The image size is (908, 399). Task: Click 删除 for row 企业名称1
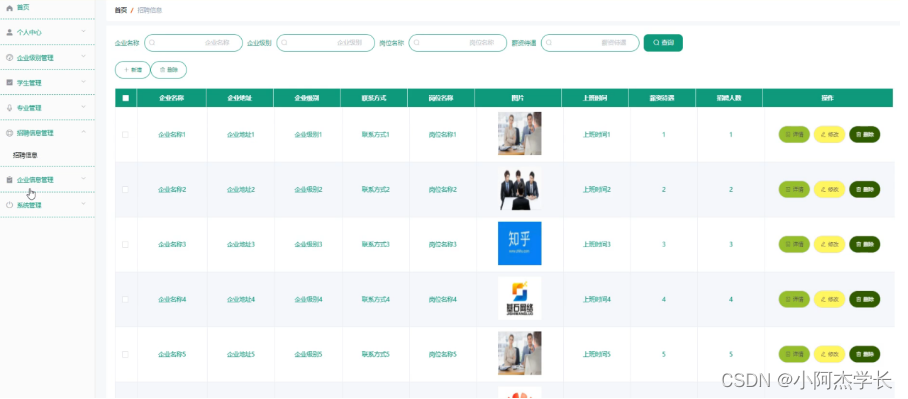(865, 134)
